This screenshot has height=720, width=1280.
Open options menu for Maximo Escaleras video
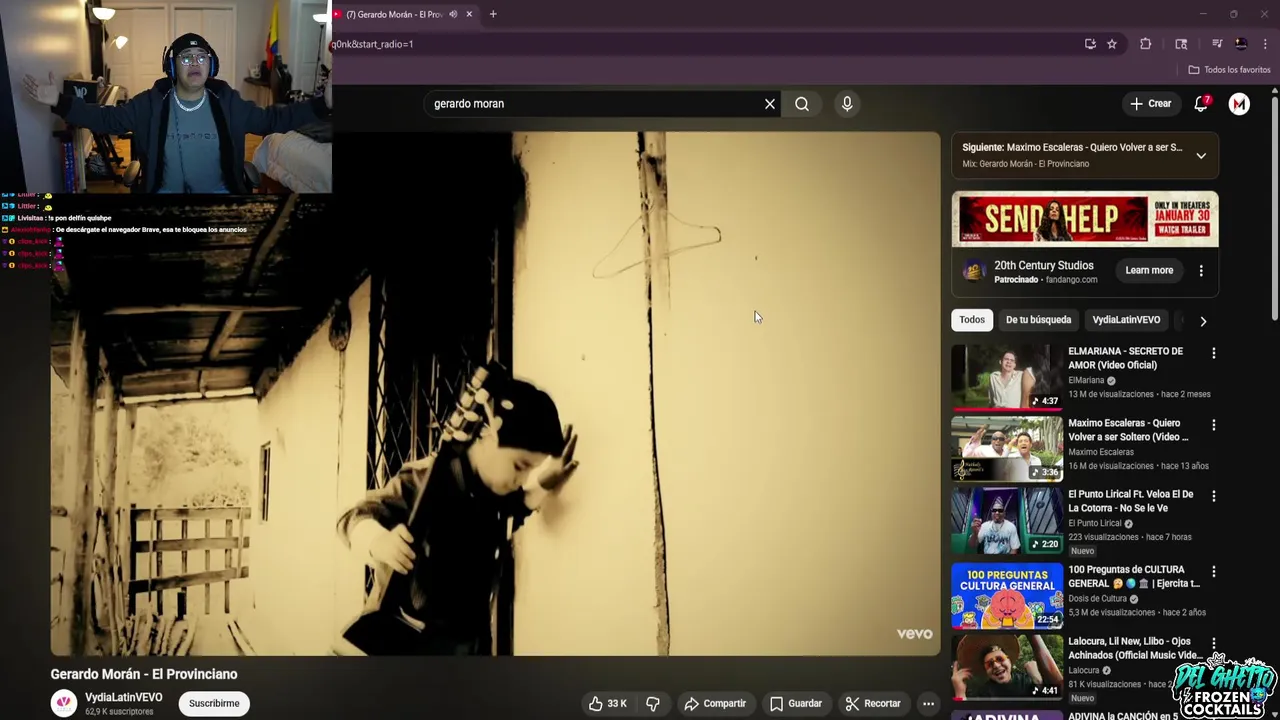coord(1214,425)
